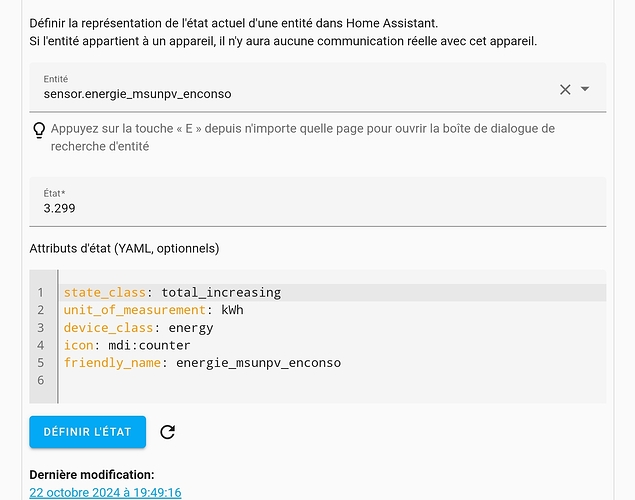The width and height of the screenshot is (635, 500).
Task: Click the Attributs d'état (YAML, optionnels) label
Action: tap(124, 249)
